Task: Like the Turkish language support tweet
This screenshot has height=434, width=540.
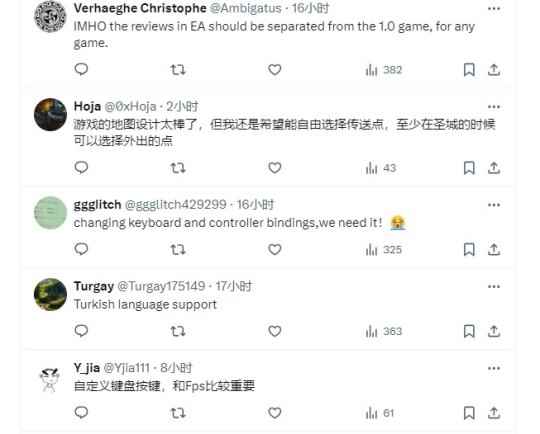Action: click(274, 331)
